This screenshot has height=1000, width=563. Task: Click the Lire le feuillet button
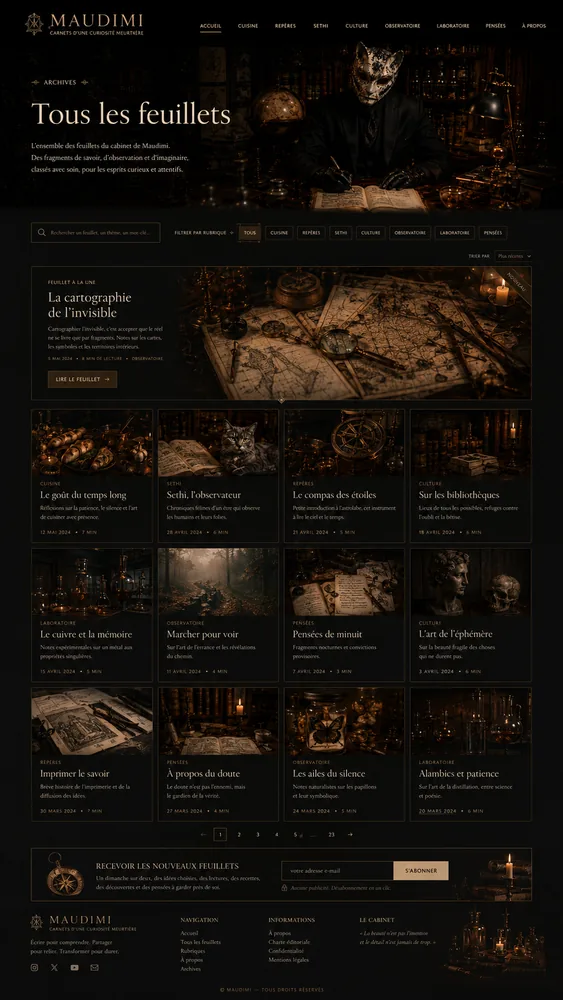click(82, 379)
